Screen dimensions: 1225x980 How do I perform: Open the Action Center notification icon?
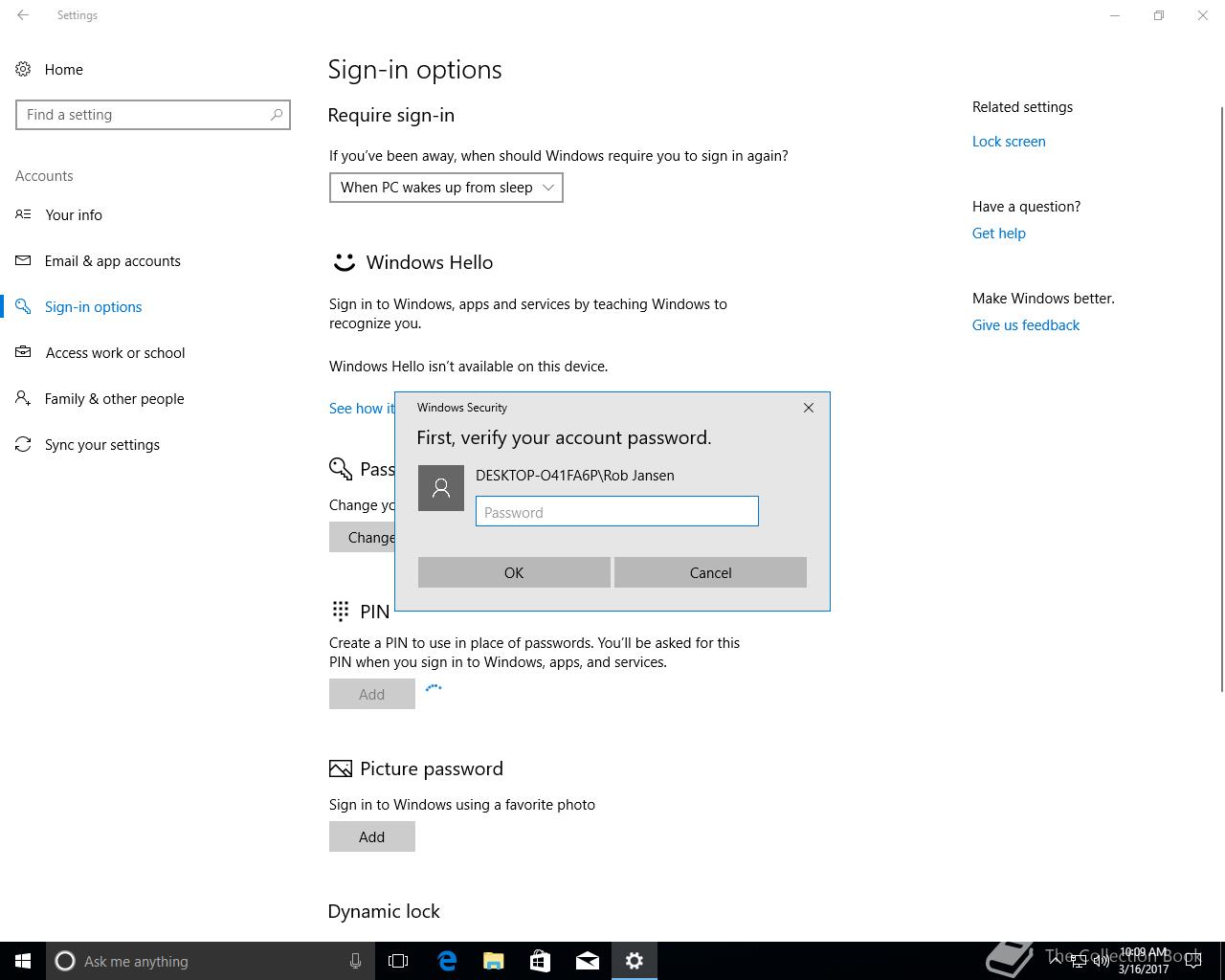pyautogui.click(x=1193, y=961)
